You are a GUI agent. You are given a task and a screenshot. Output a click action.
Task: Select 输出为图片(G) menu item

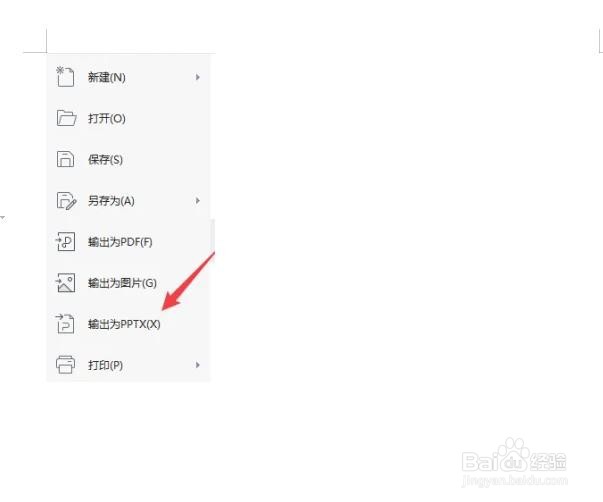pyautogui.click(x=128, y=283)
